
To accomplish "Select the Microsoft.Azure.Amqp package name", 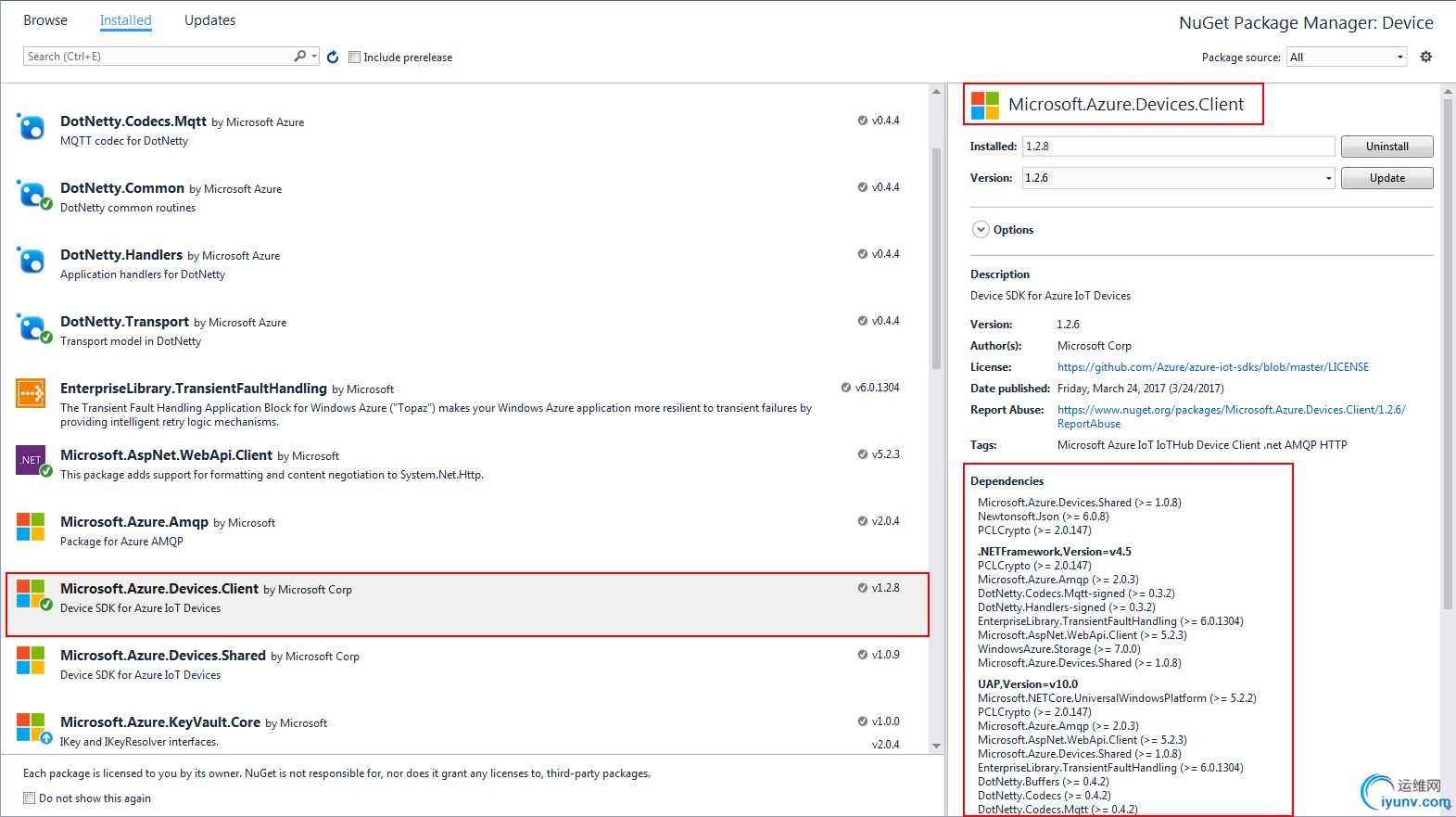I will 134,522.
